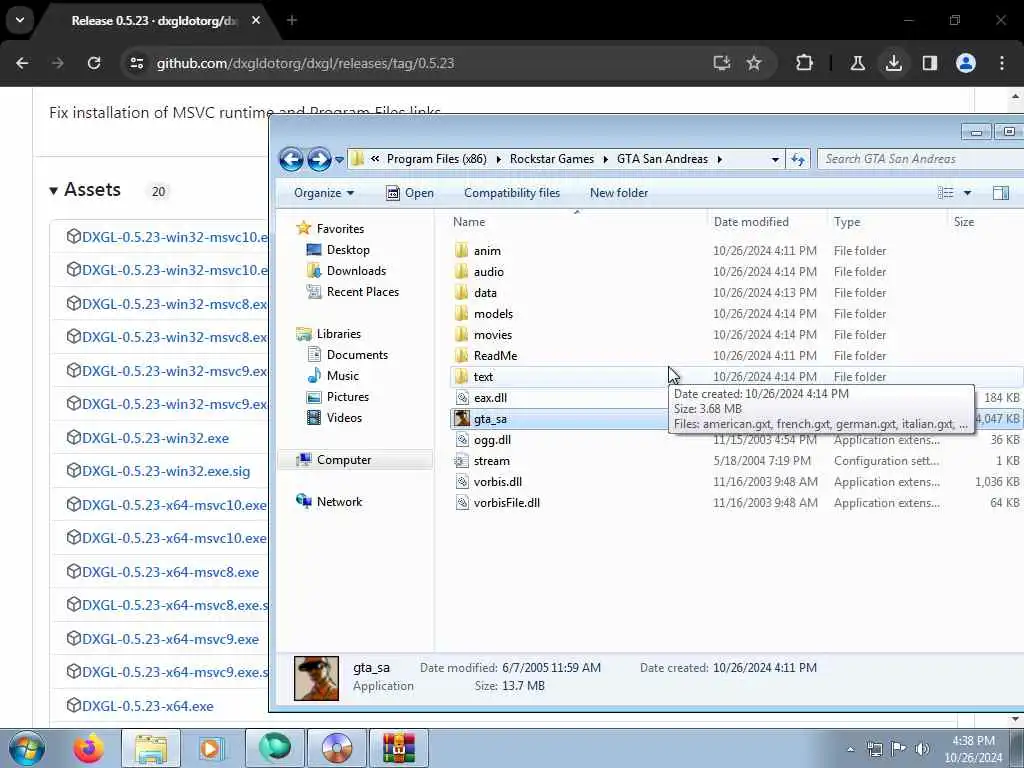The image size is (1024, 768).
Task: Open the Windows Start orb
Action: (27, 748)
